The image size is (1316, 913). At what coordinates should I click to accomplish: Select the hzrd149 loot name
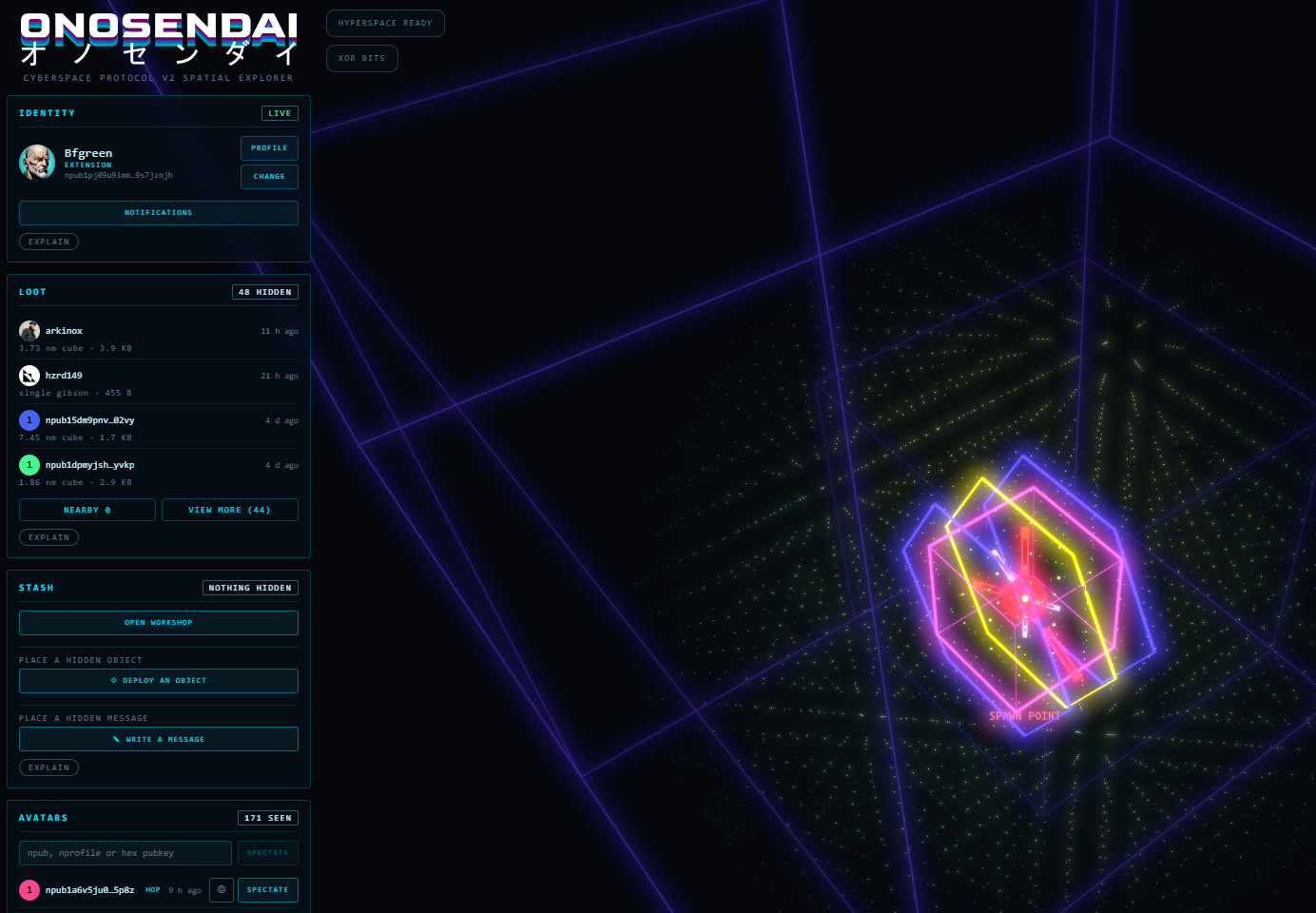(x=64, y=376)
